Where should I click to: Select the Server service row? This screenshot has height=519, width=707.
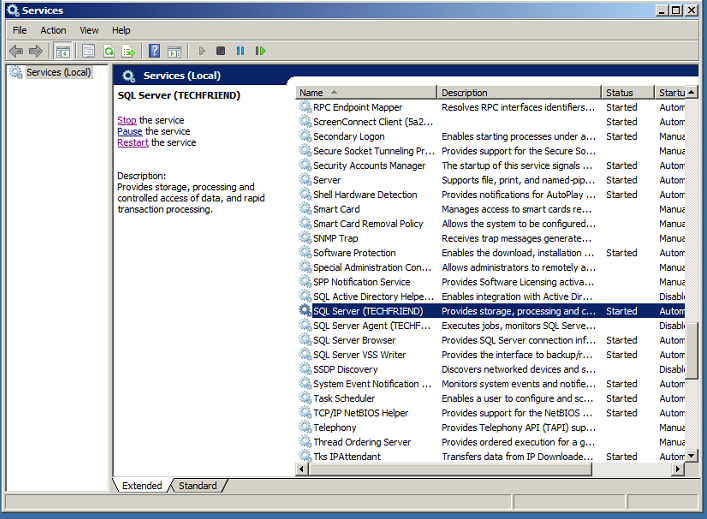[491, 179]
